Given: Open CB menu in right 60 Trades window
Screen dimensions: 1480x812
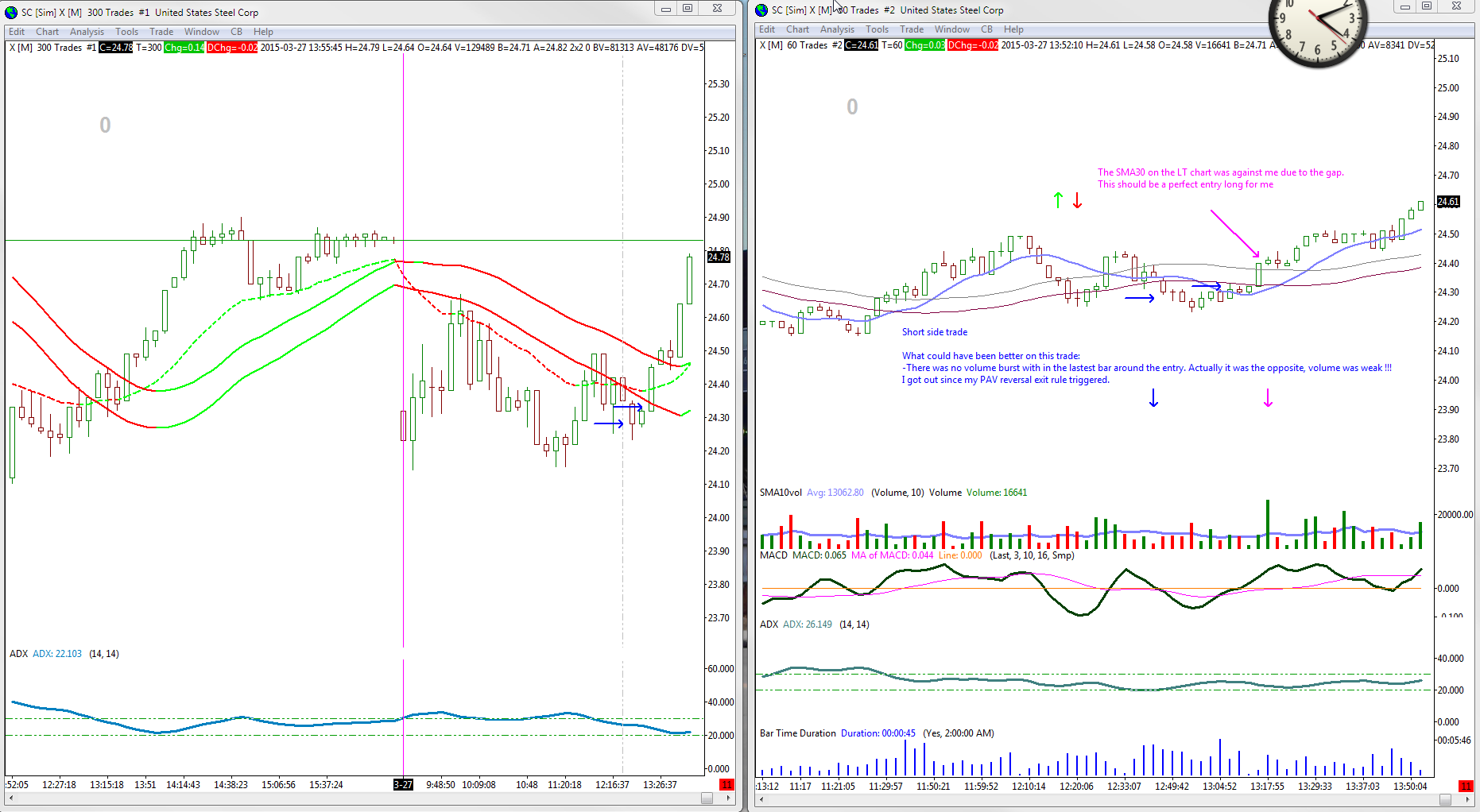Looking at the screenshot, I should coord(986,29).
